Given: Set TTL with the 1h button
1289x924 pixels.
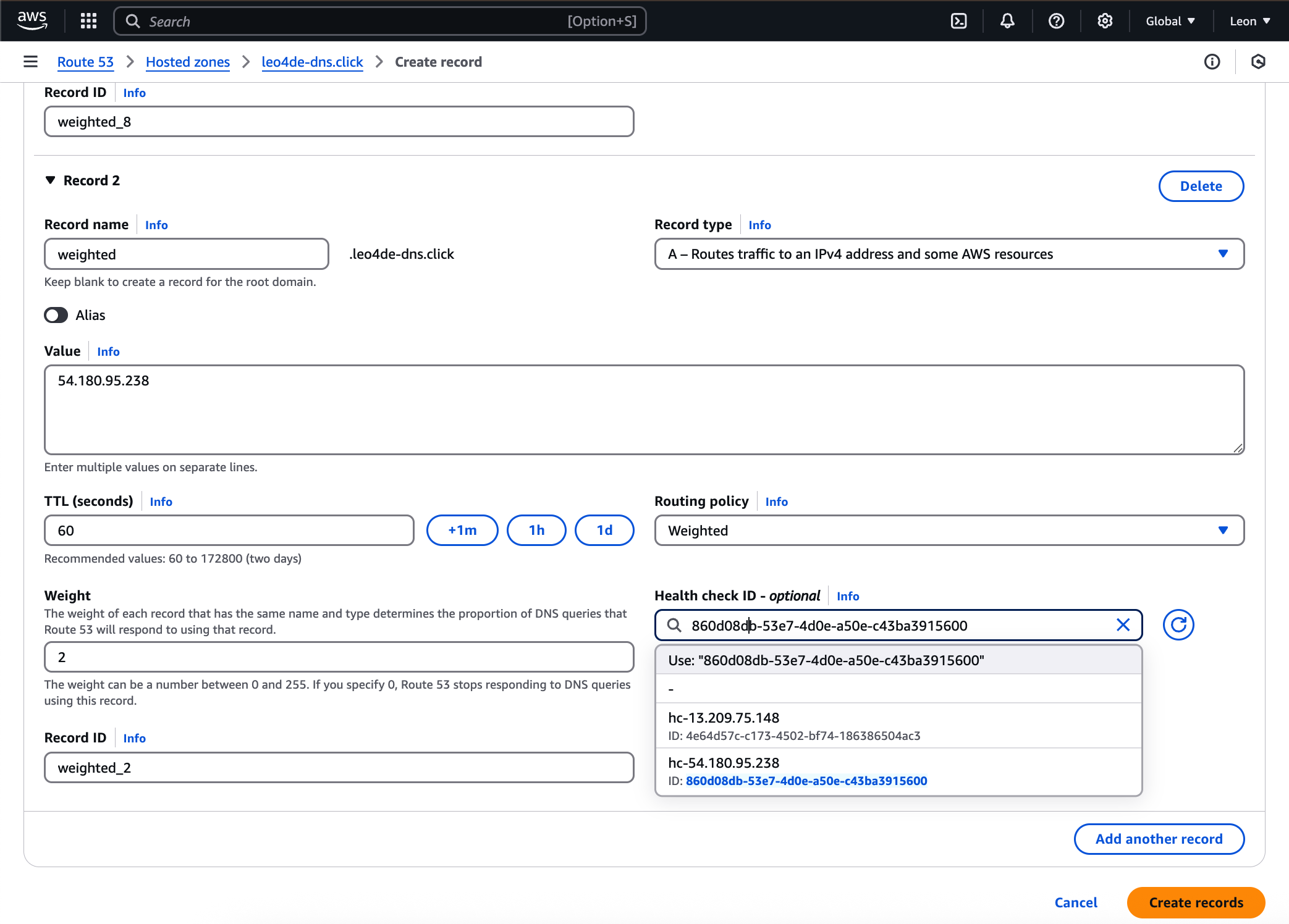Looking at the screenshot, I should point(536,531).
